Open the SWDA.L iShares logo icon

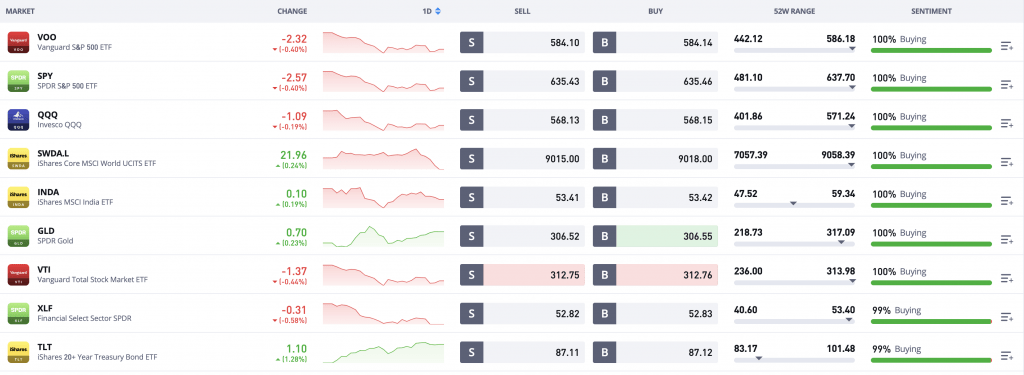[x=18, y=159]
